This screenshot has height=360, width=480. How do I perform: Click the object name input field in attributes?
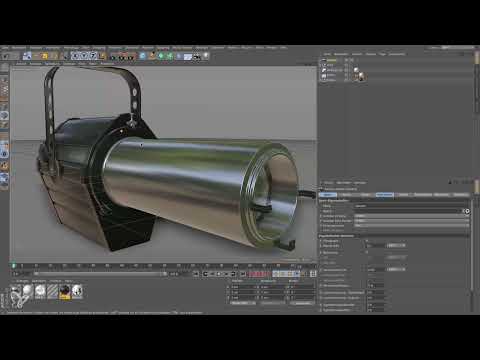pyautogui.click(x=411, y=206)
